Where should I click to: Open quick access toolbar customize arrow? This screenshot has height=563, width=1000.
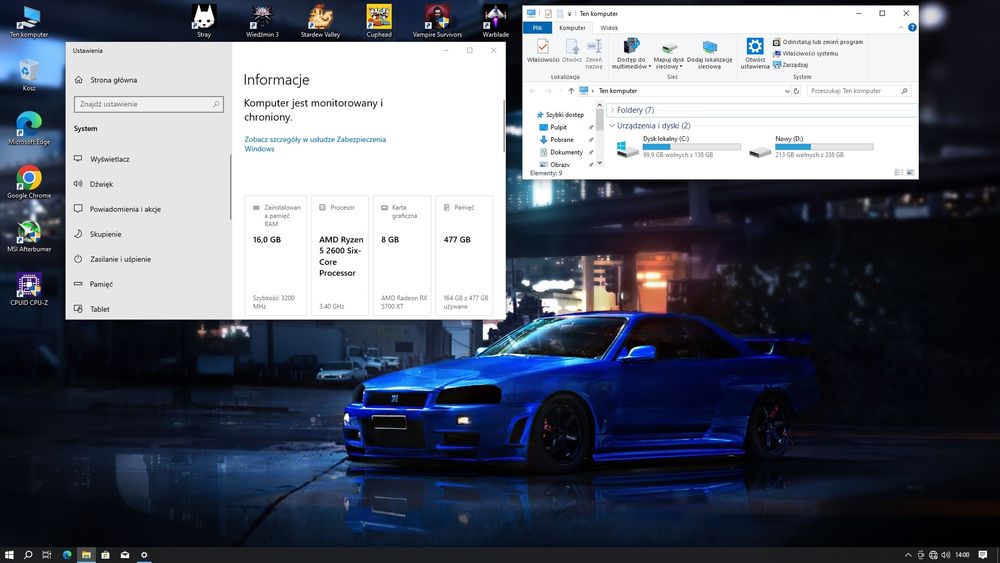[570, 13]
